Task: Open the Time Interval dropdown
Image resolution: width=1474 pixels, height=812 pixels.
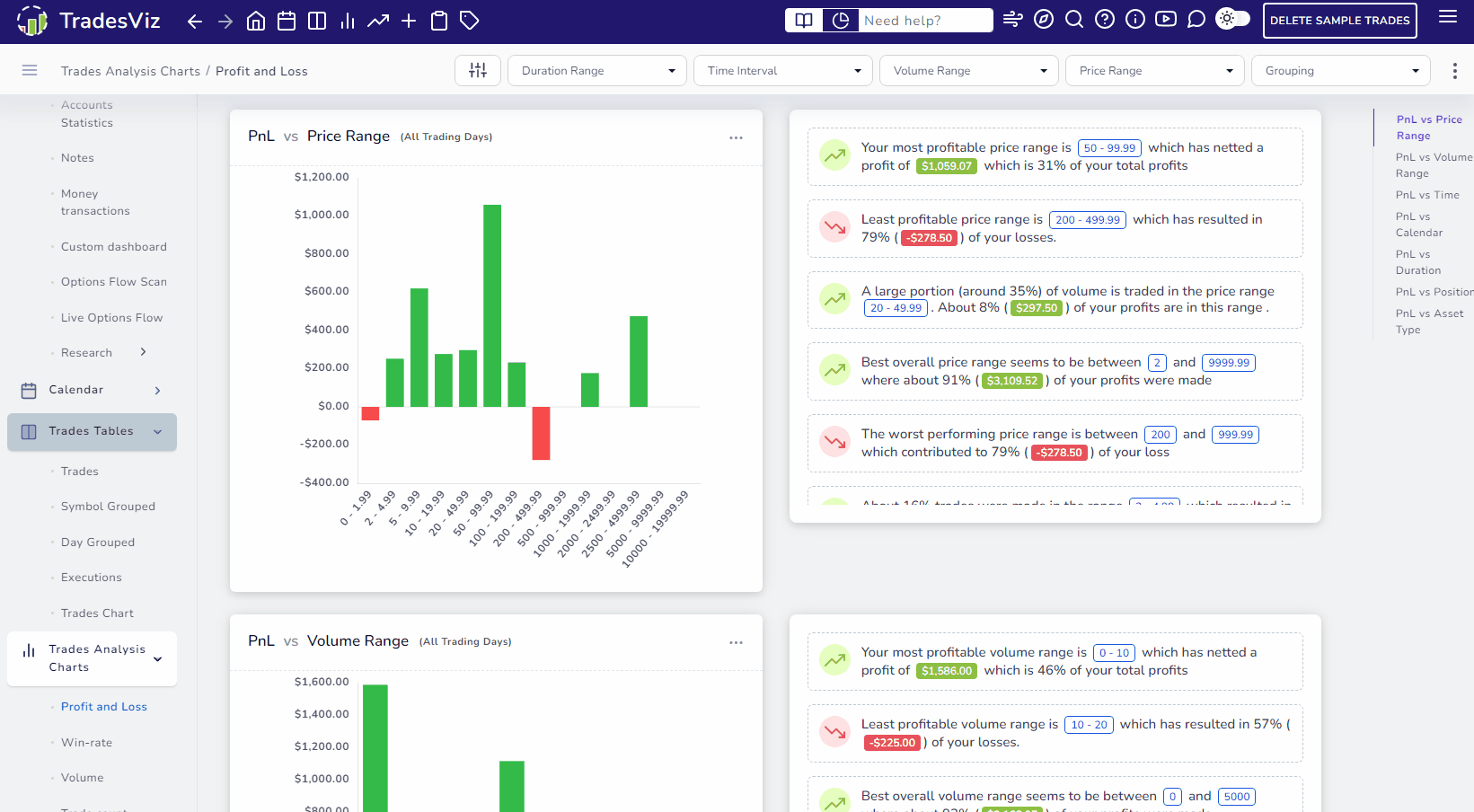Action: point(783,71)
